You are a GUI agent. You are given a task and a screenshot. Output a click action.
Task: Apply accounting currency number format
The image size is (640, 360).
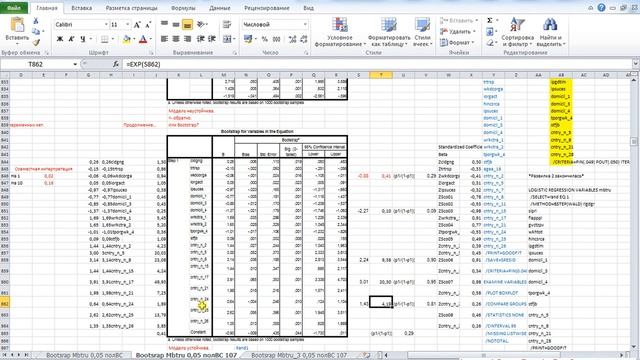[249, 39]
